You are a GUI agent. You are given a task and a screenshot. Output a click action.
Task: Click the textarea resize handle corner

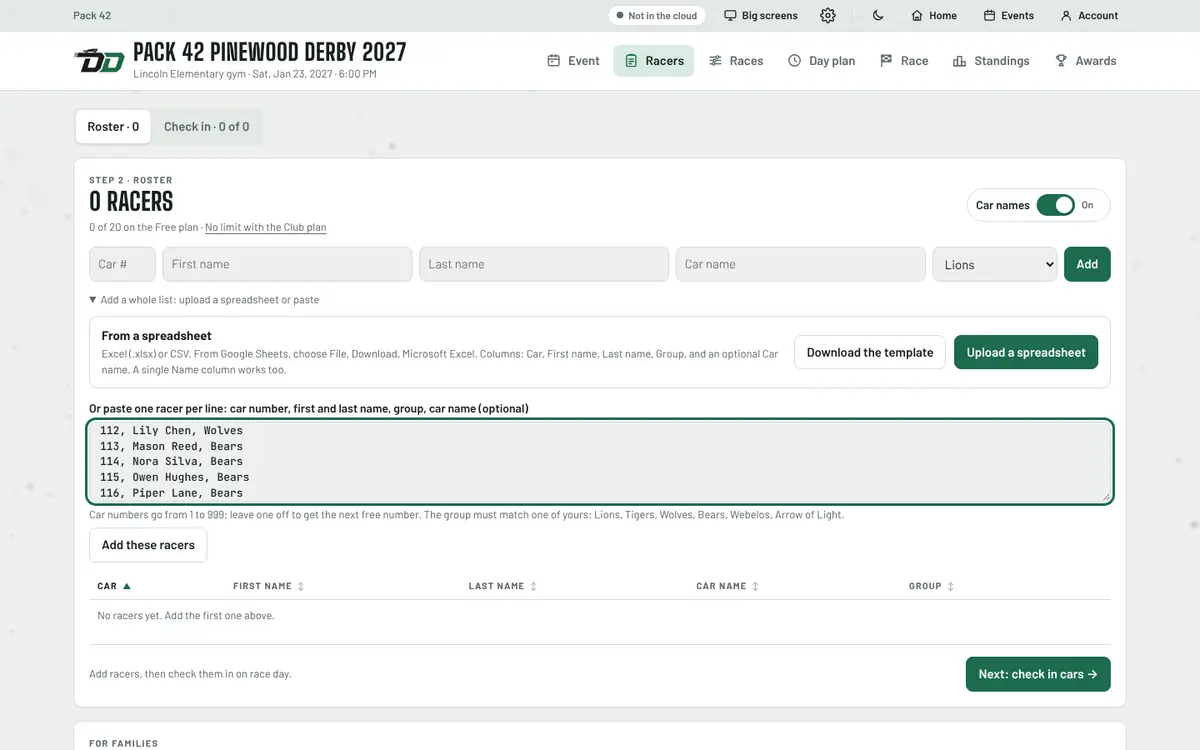1105,495
